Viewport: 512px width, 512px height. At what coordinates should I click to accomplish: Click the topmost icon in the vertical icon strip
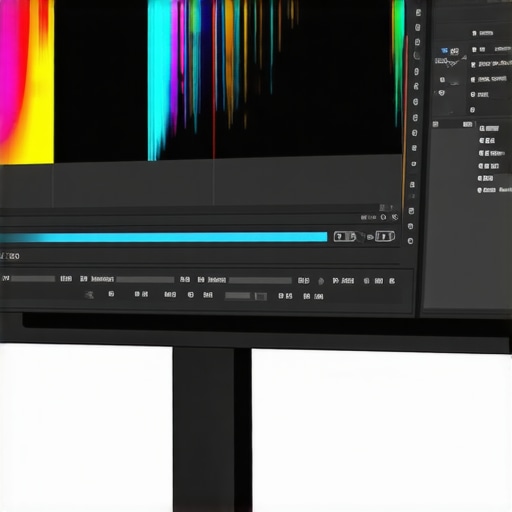pos(418,13)
